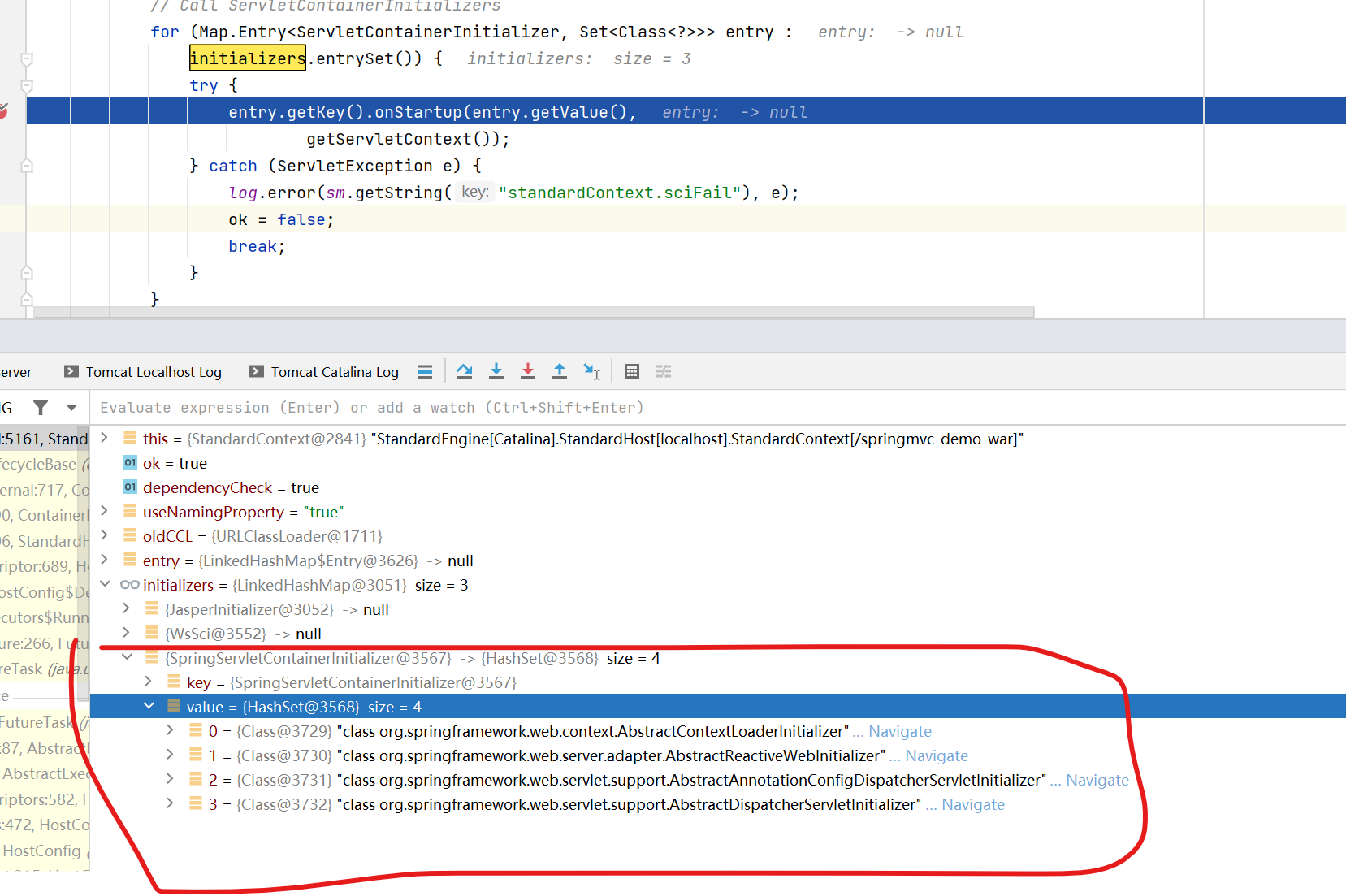Open the thread selector dropdown arrow
Image resolution: width=1346 pixels, height=896 pixels.
[x=71, y=408]
